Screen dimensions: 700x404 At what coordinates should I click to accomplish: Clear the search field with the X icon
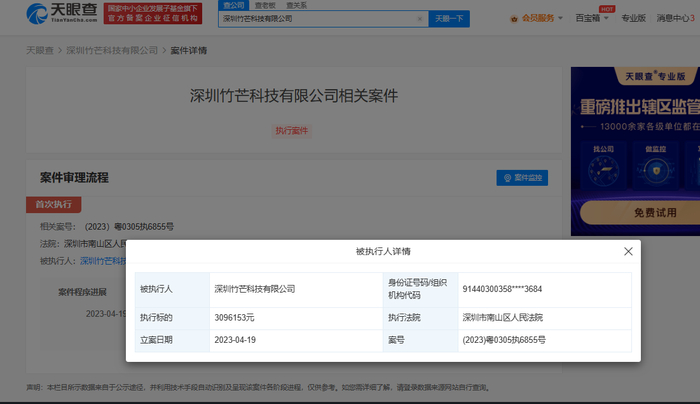click(420, 19)
